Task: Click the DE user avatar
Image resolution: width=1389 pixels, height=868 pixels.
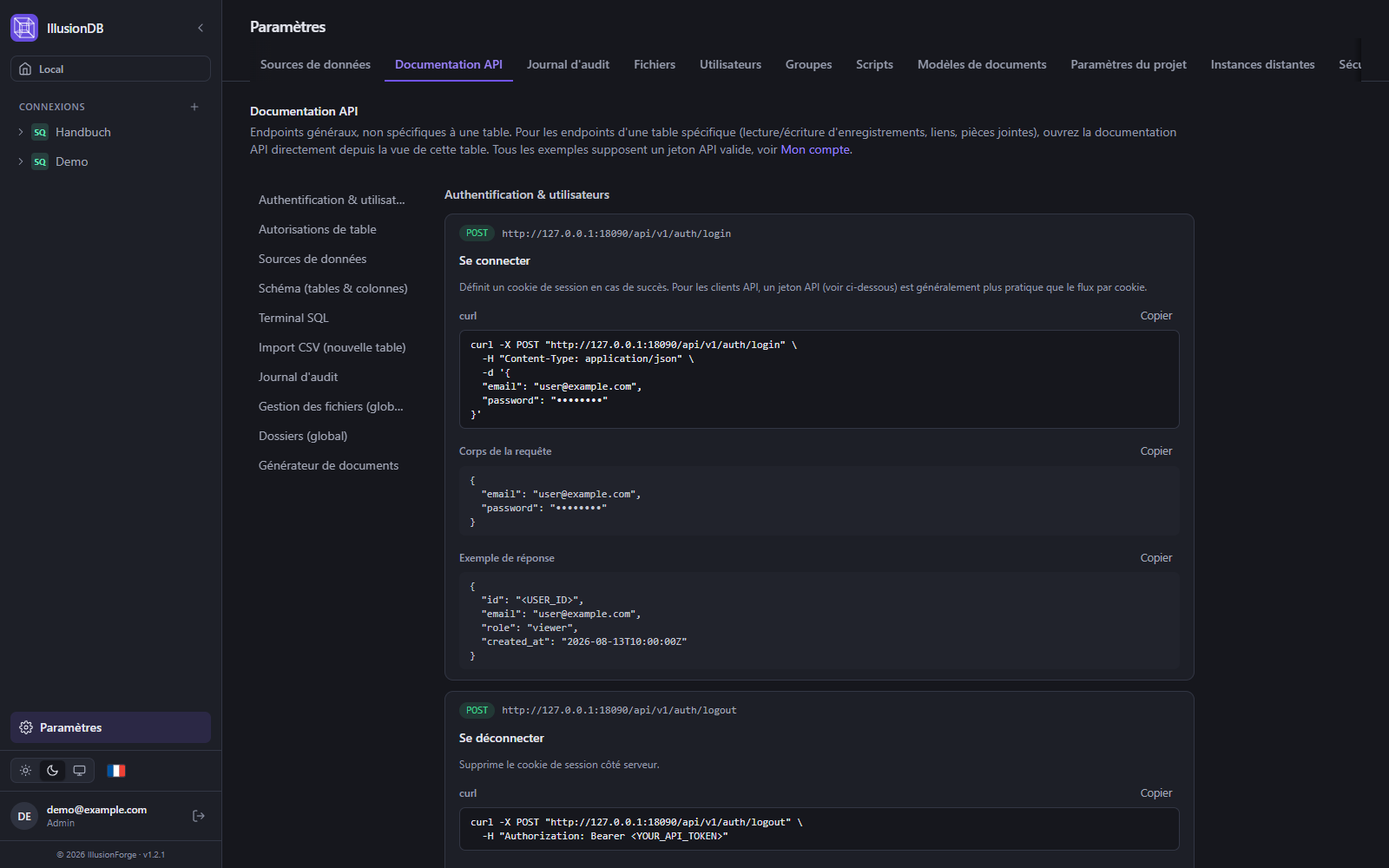Action: tap(24, 816)
